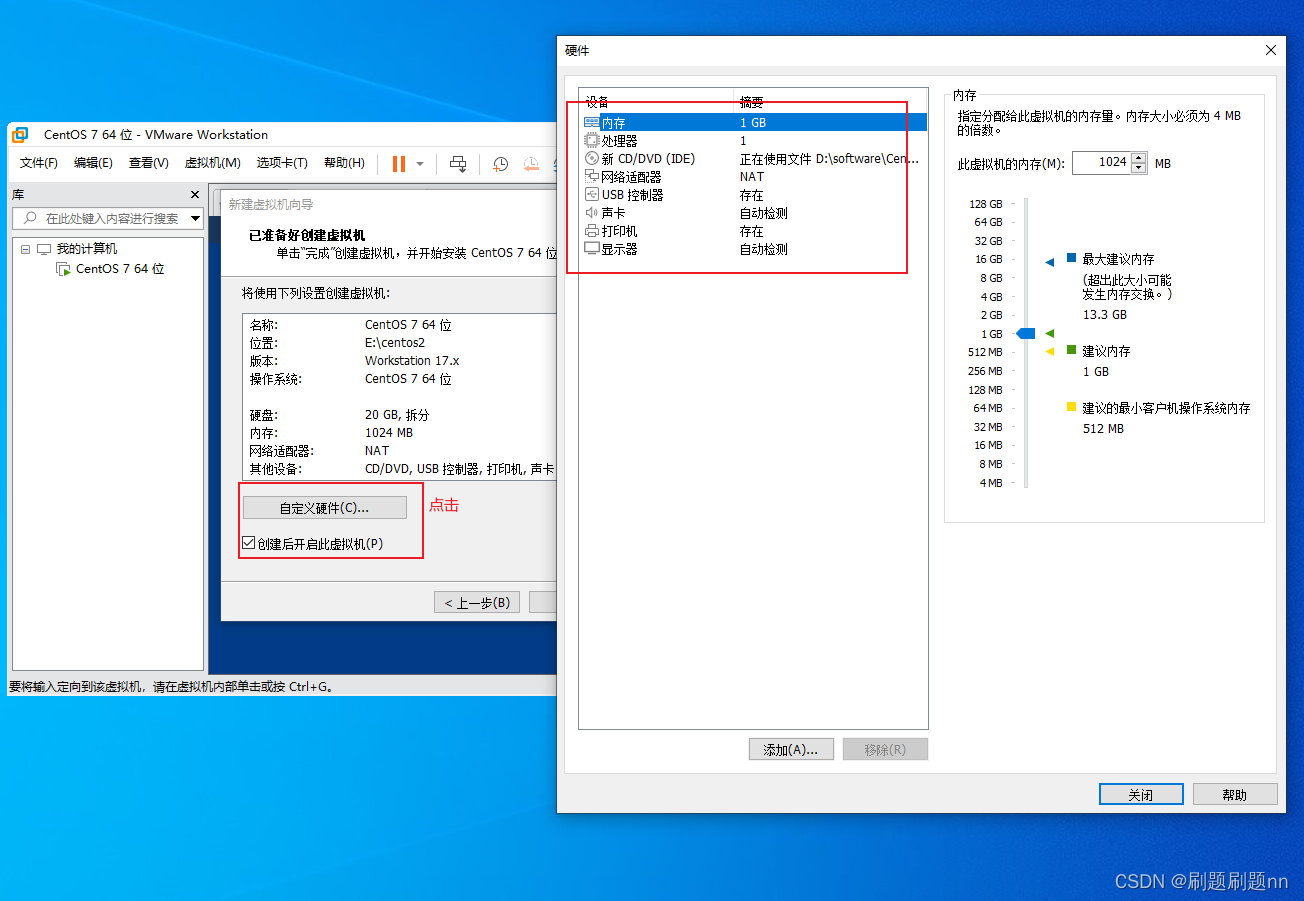Click the 512 MB minimum memory value
This screenshot has height=901, width=1304.
coord(1103,428)
